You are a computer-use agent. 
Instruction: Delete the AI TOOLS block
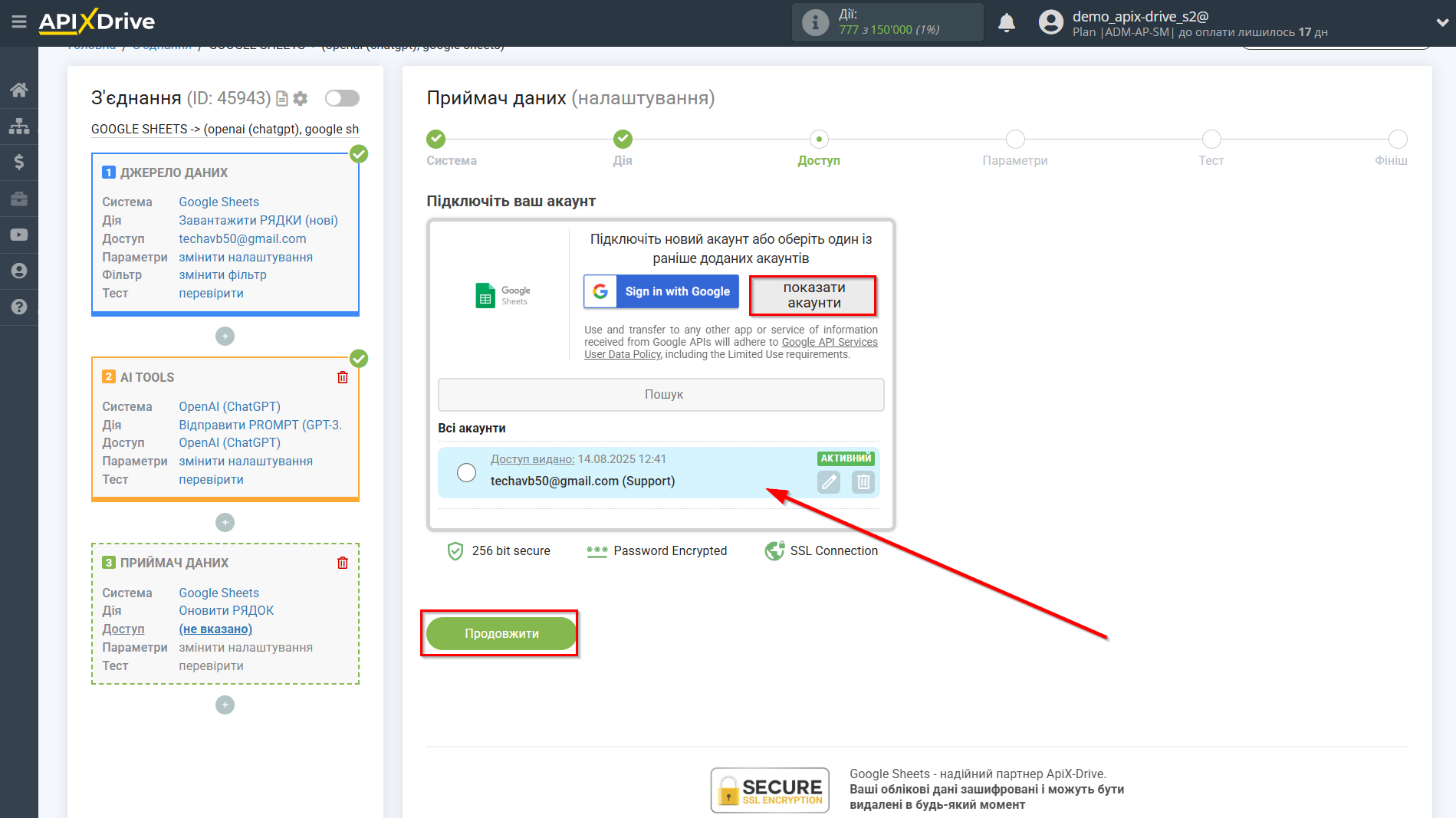click(343, 377)
